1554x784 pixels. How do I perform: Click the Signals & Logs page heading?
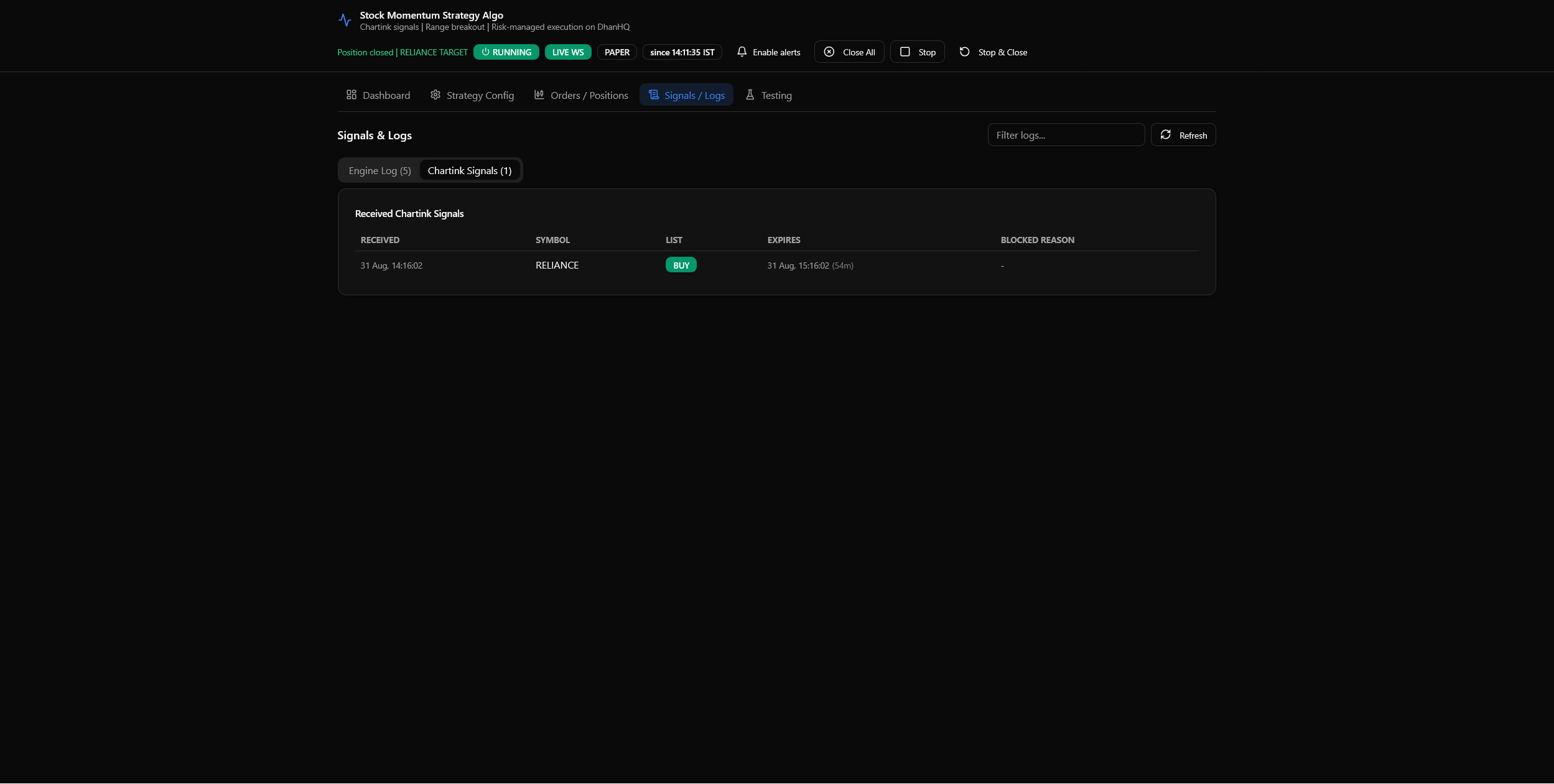coord(375,135)
